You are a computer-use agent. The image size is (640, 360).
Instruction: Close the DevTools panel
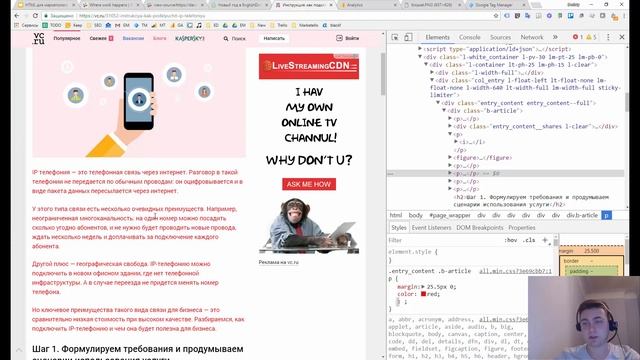[x=622, y=37]
